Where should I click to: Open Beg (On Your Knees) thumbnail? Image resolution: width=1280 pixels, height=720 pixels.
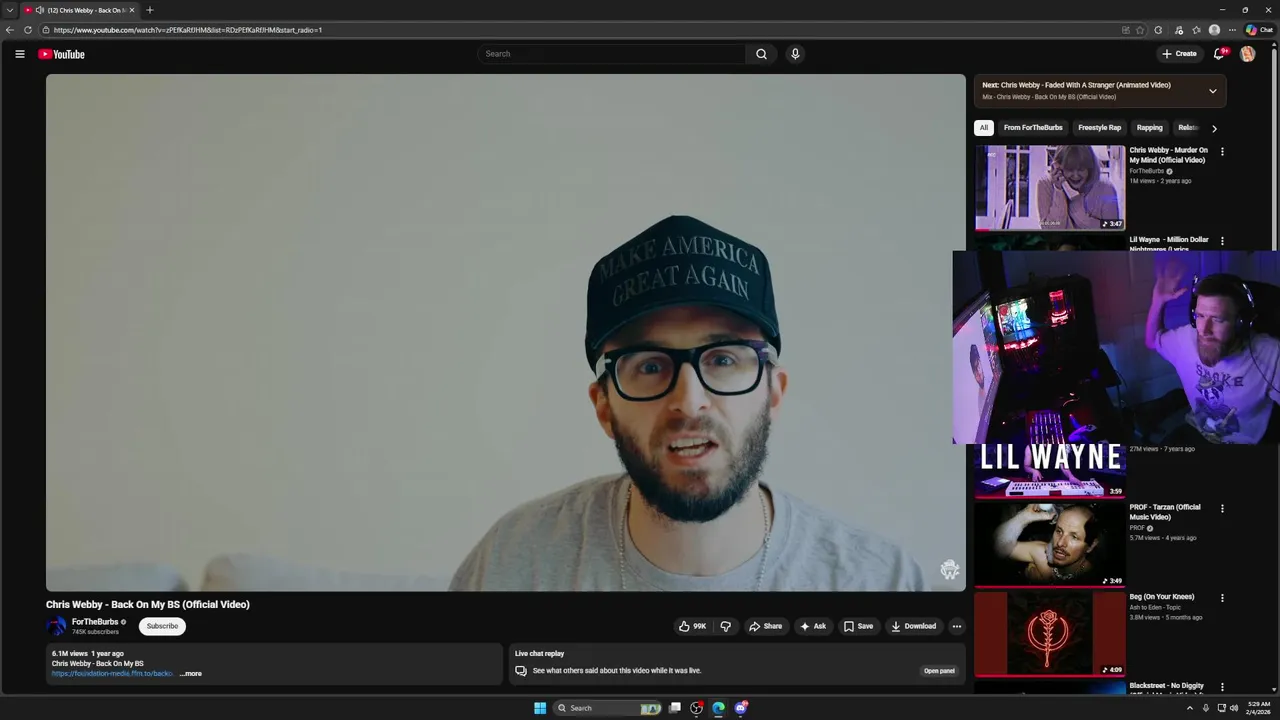[x=1050, y=633]
